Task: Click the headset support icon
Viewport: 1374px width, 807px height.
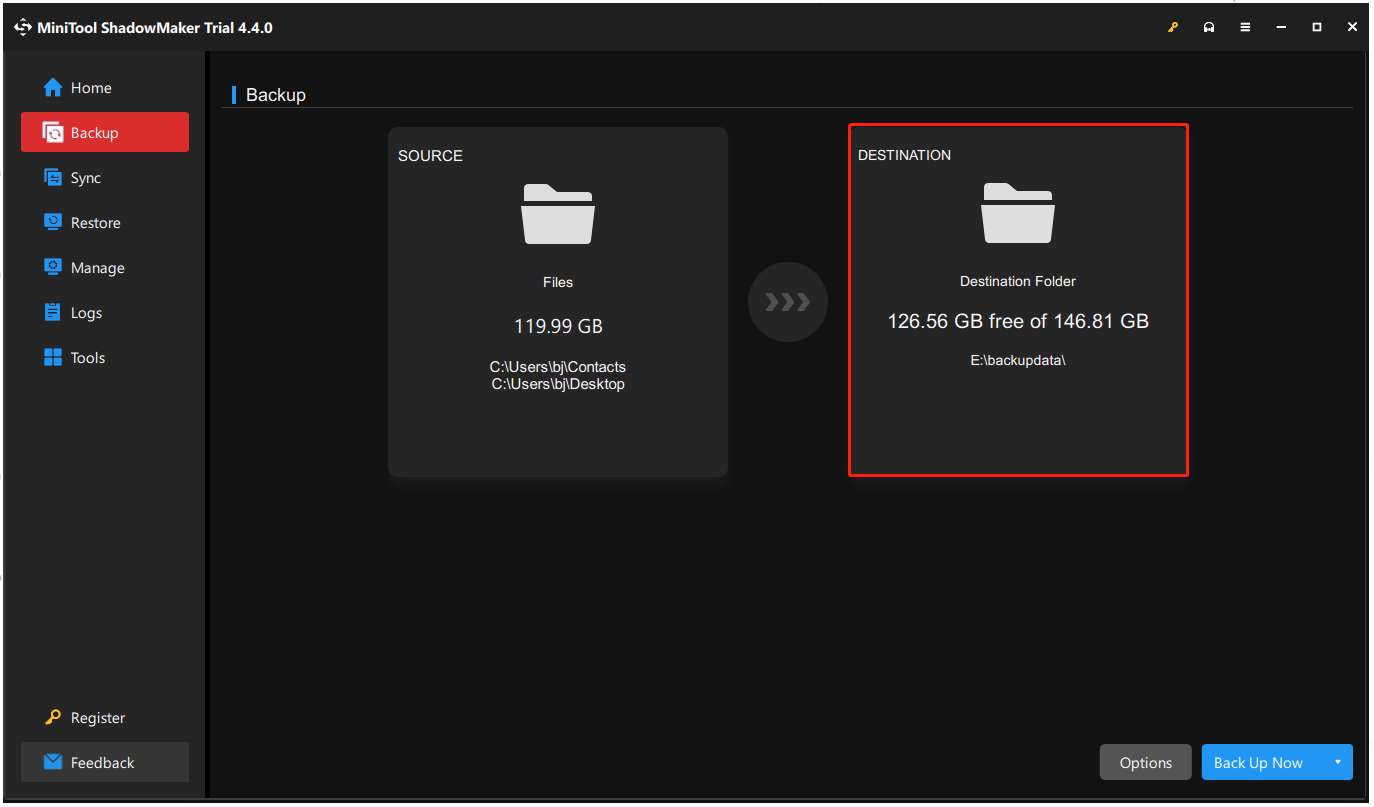Action: click(1209, 27)
